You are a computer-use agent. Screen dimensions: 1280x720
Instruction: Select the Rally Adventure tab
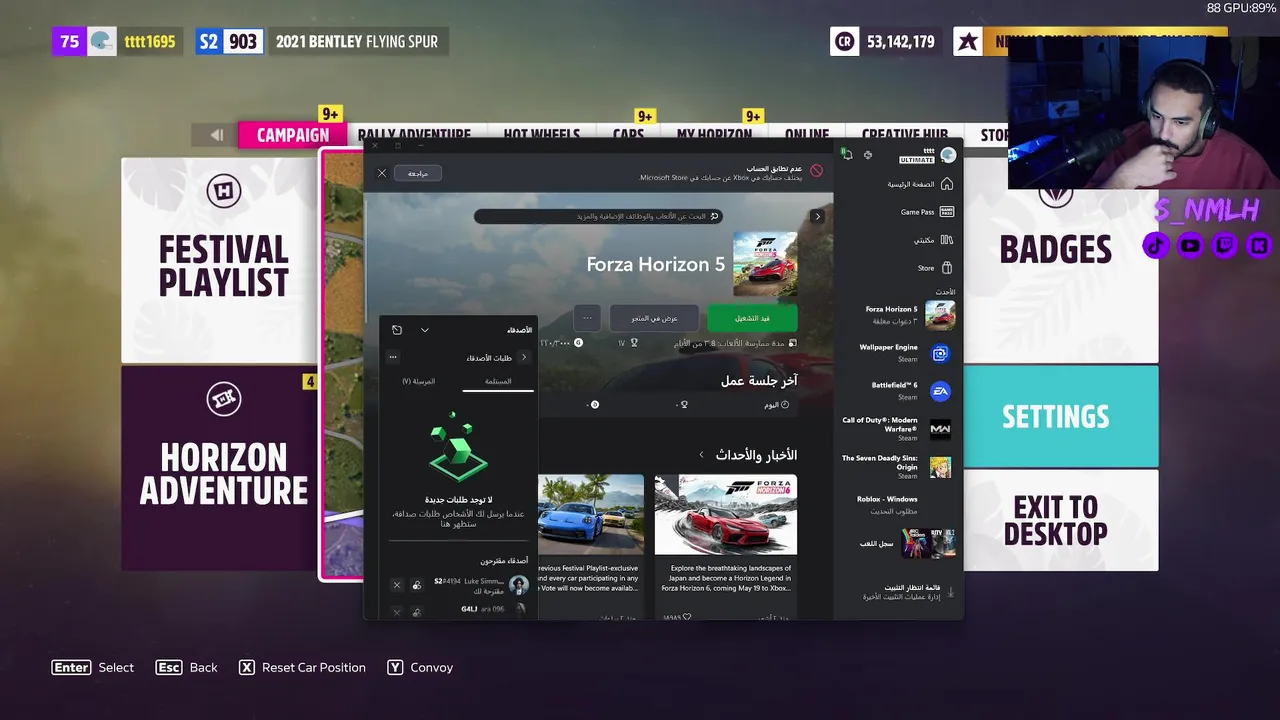pos(414,135)
